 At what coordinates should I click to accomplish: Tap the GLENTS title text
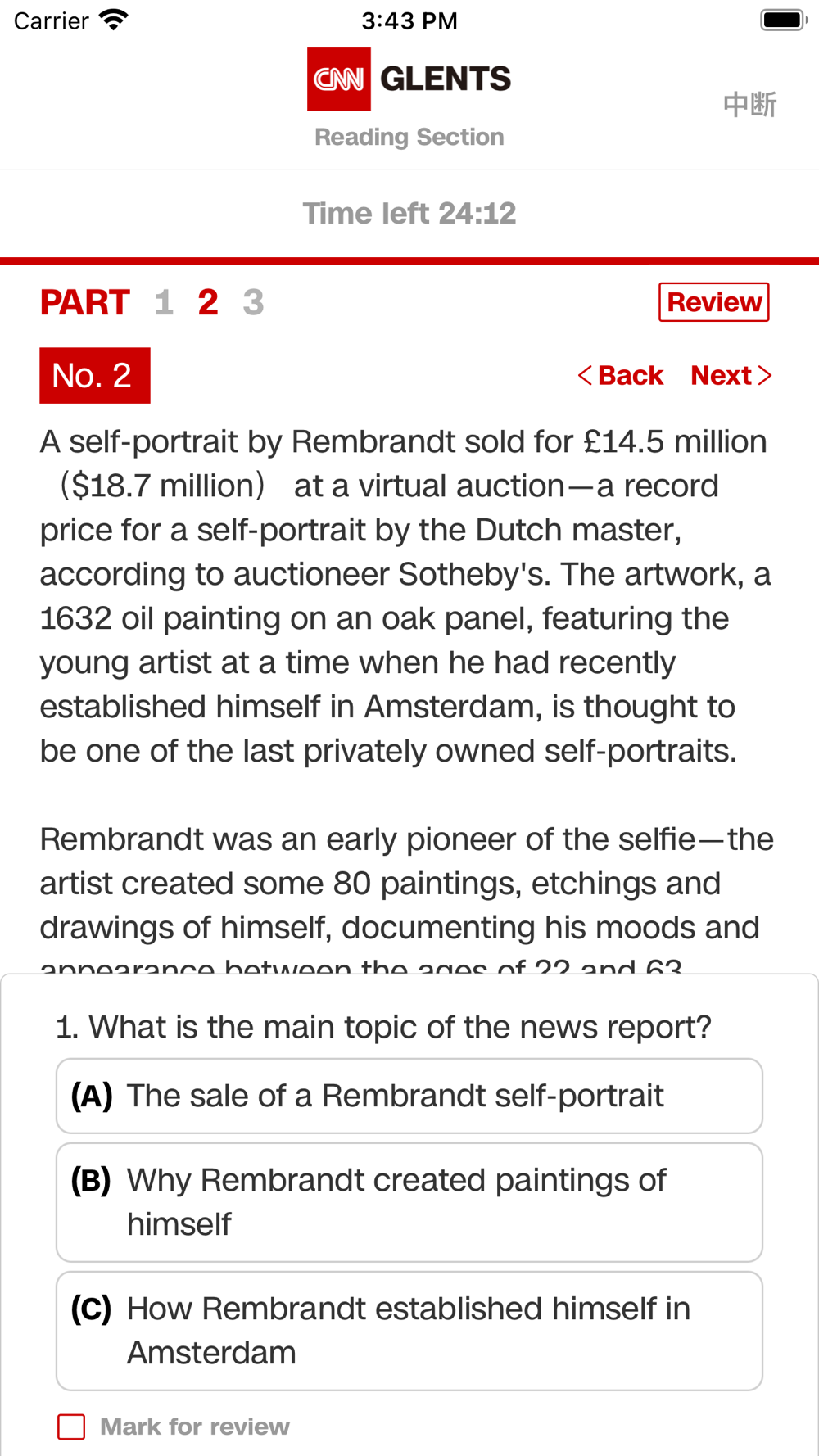point(446,79)
